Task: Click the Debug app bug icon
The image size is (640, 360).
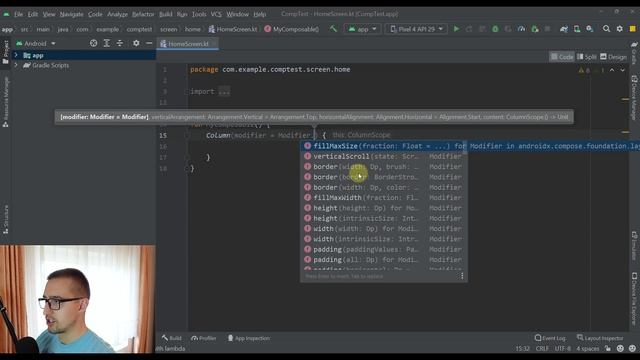Action: [495, 29]
